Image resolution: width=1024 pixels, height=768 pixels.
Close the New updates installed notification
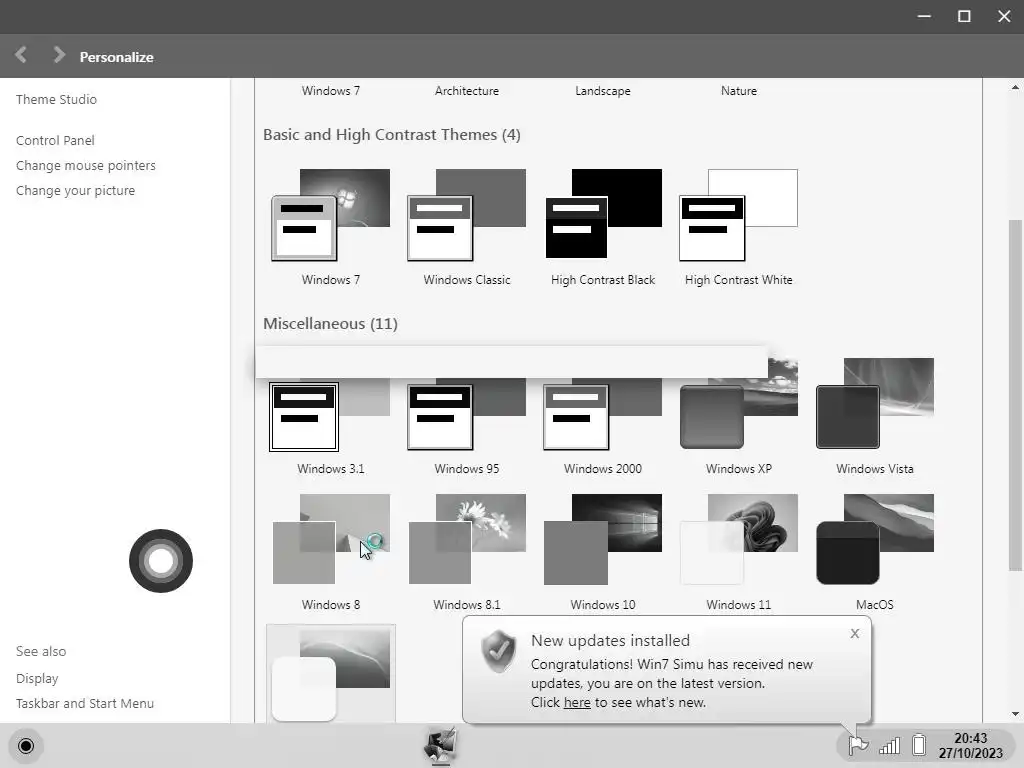(x=855, y=633)
